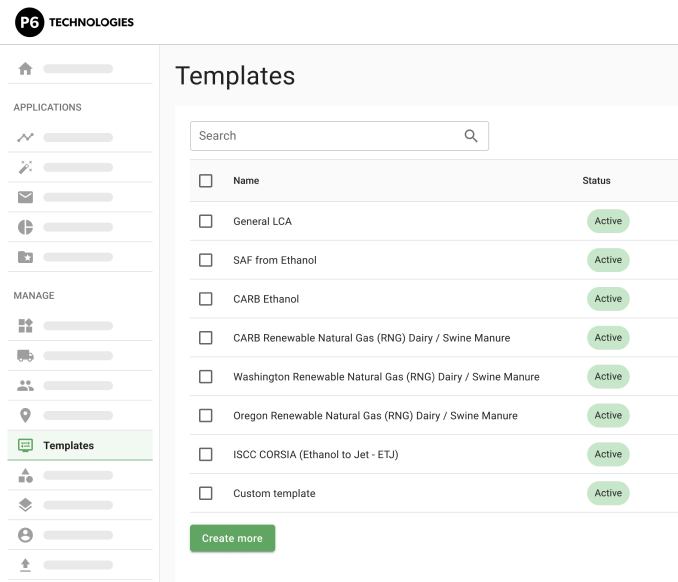Open the mail envelope icon

click(x=25, y=197)
